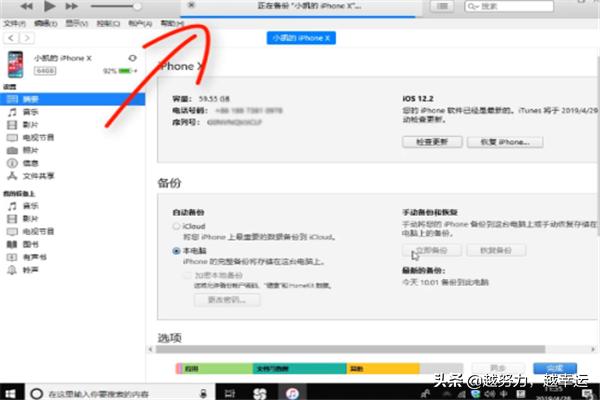Click the blue 完成 button
The height and width of the screenshot is (400, 600).
pyautogui.click(x=555, y=368)
